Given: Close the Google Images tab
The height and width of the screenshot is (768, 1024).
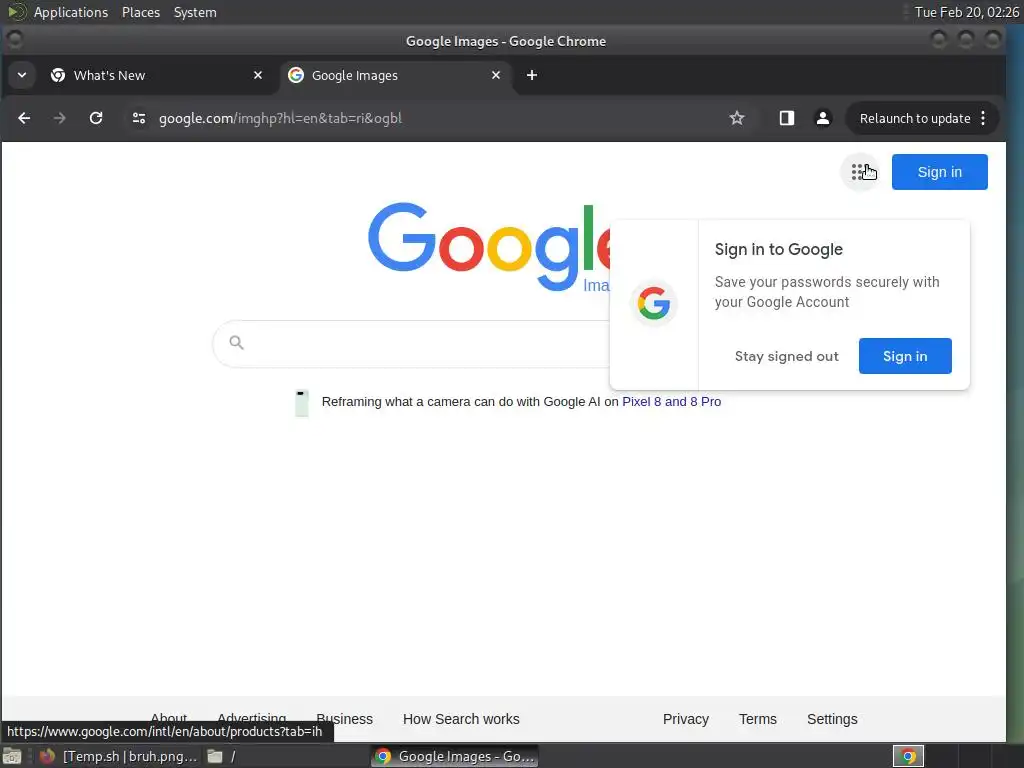Looking at the screenshot, I should click(496, 75).
